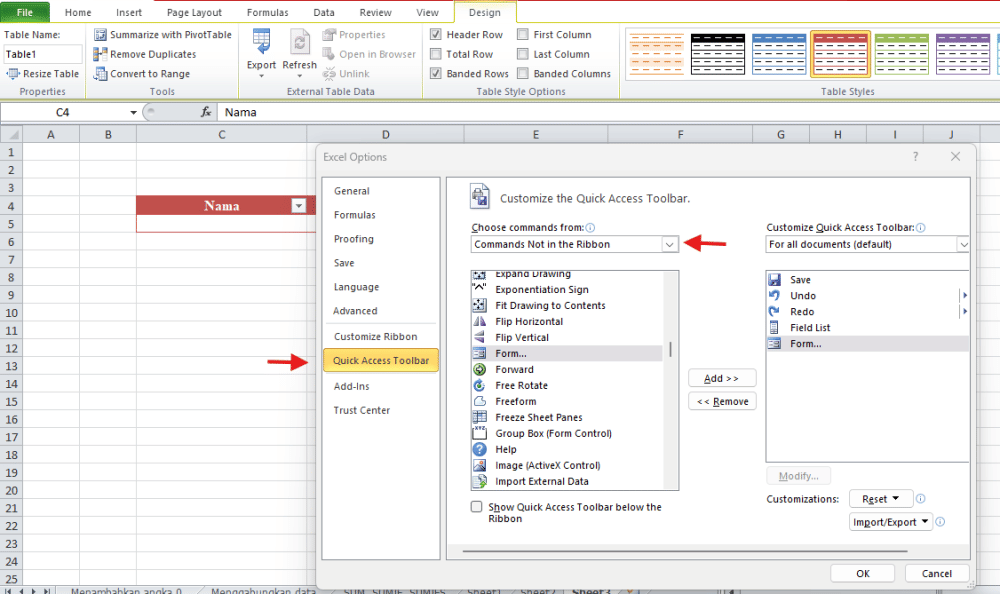Click the Remove Duplicates icon

click(101, 54)
